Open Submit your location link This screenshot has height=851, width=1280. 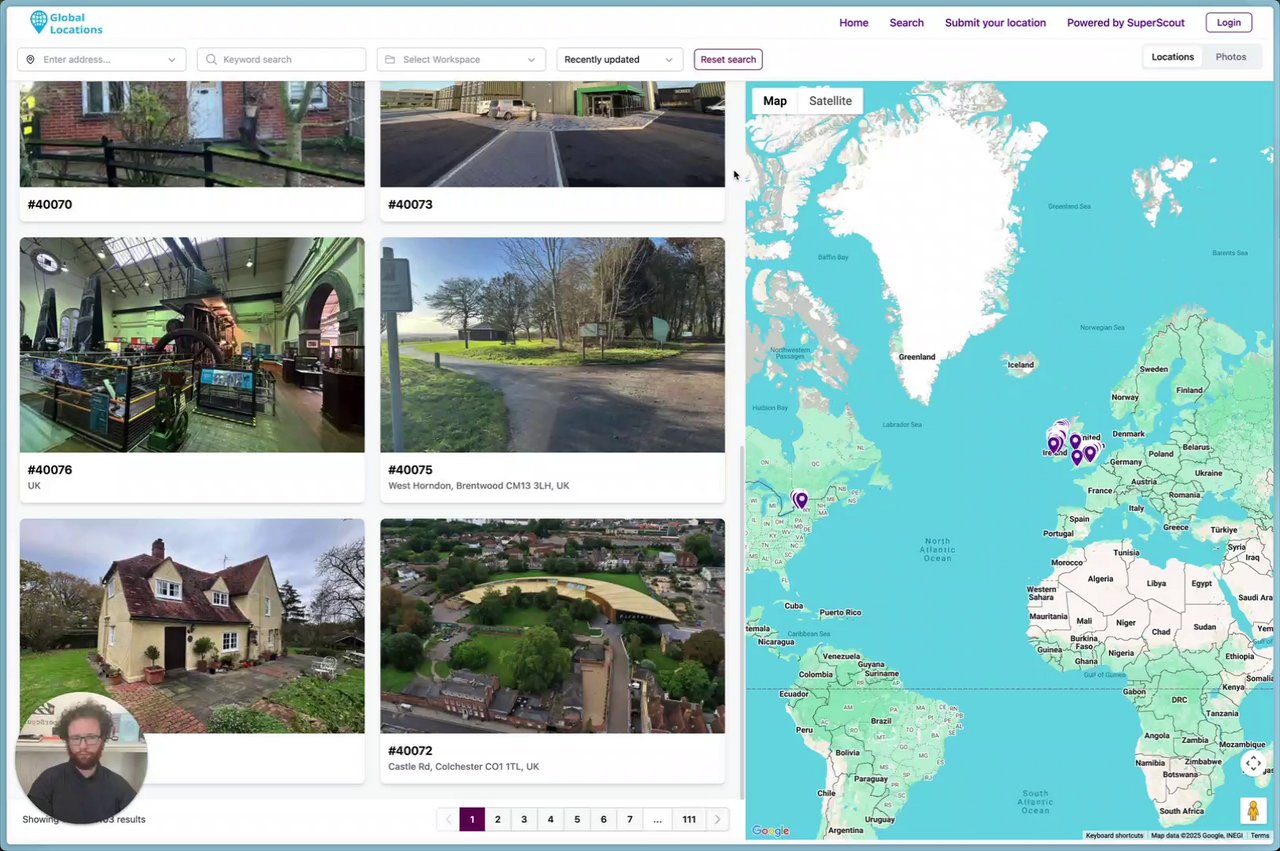[995, 23]
